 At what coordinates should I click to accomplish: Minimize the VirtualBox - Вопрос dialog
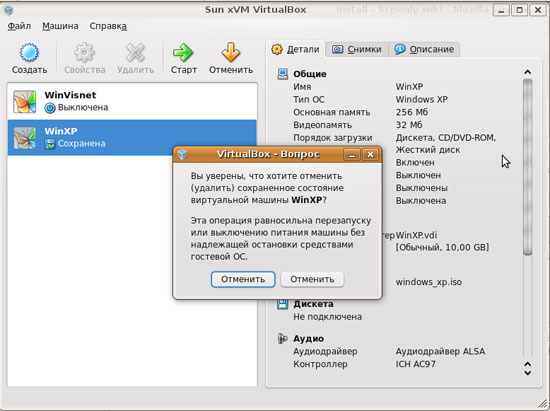pyautogui.click(x=352, y=155)
